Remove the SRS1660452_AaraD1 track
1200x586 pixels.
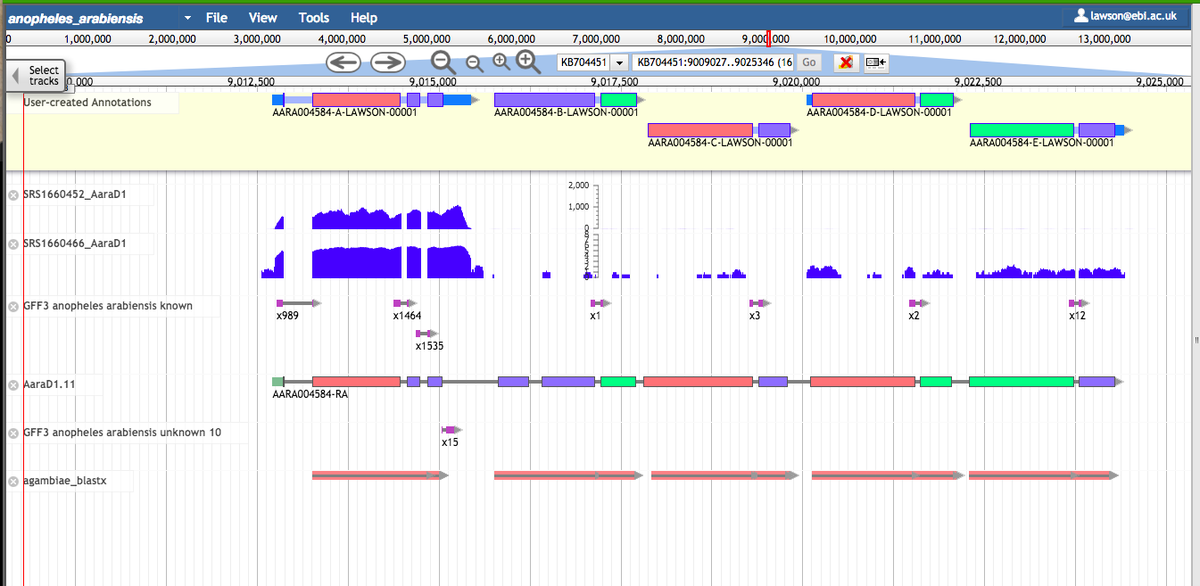pos(11,195)
